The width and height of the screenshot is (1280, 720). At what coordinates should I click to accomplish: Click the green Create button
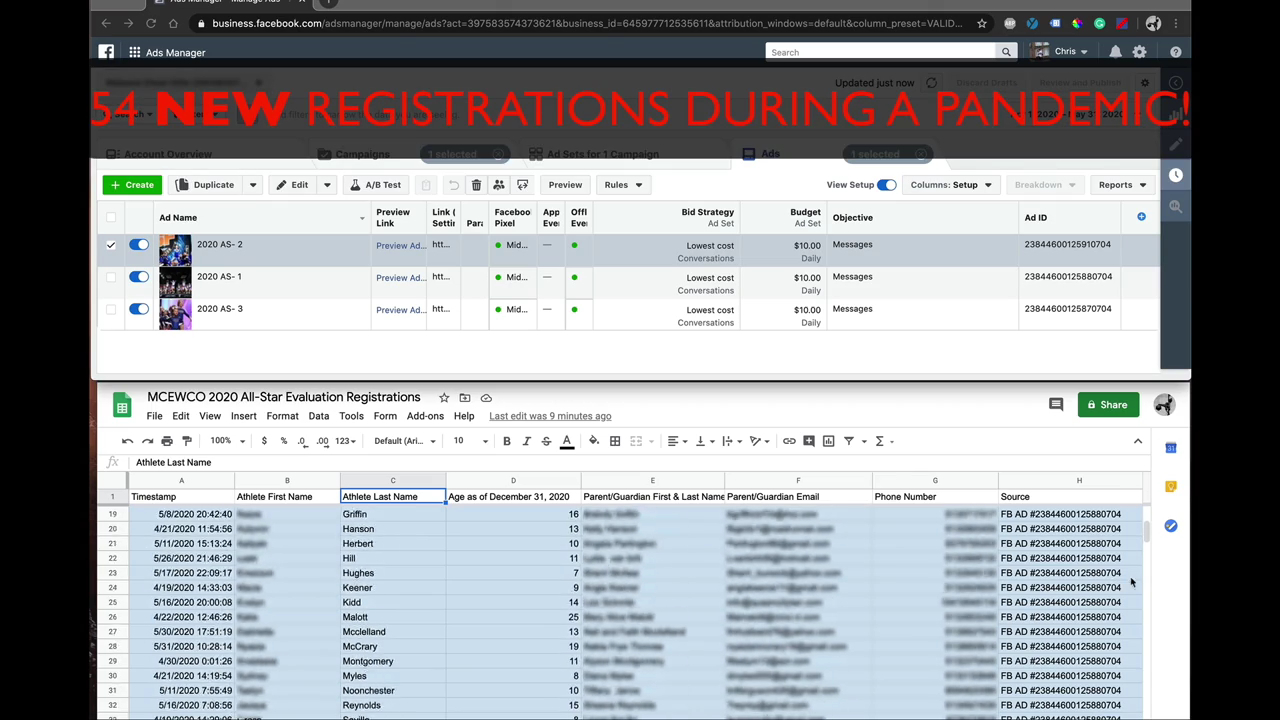[x=132, y=185]
